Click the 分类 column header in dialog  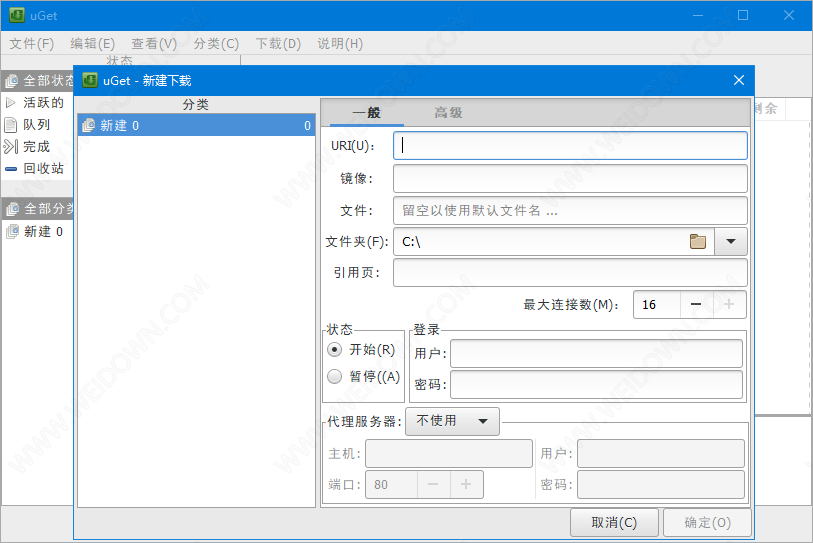pos(197,105)
